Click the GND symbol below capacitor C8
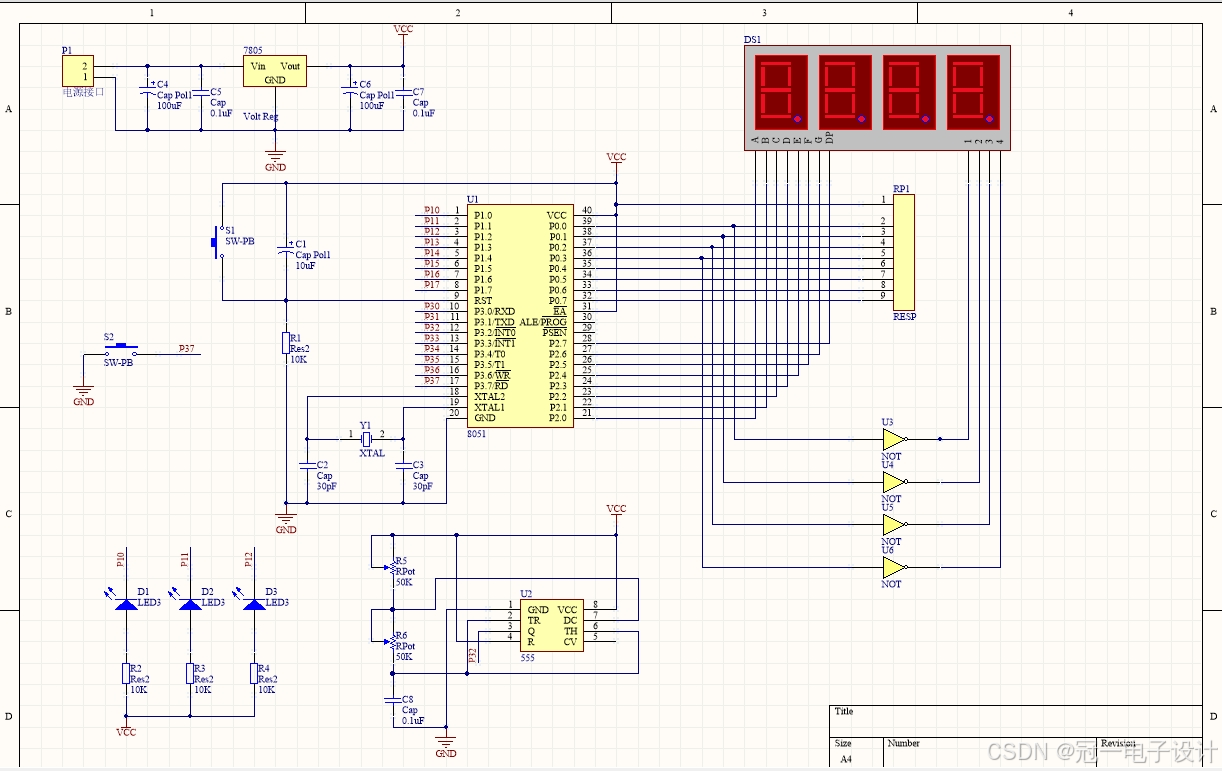 pos(446,746)
